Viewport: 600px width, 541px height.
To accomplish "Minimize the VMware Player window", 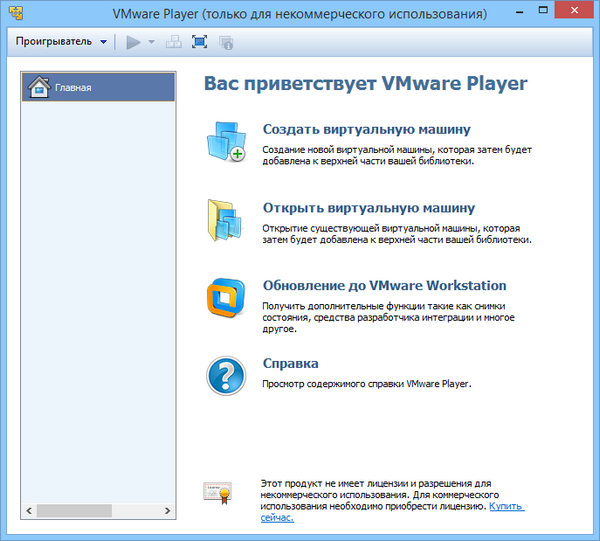I will click(519, 12).
